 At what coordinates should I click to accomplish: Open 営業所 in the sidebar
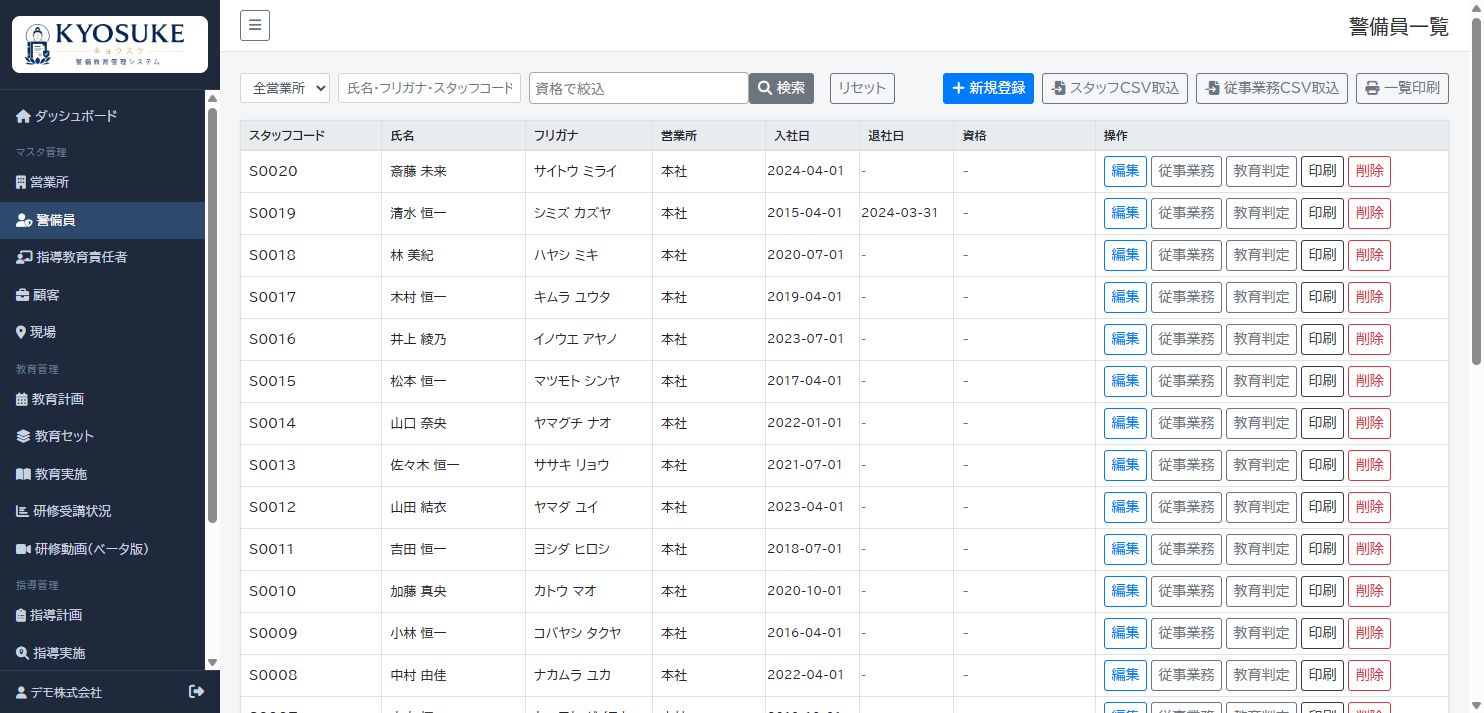(102, 183)
